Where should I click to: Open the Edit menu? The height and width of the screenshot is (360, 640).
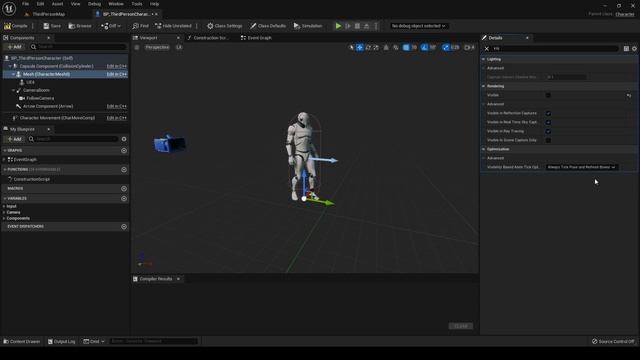click(x=40, y=4)
